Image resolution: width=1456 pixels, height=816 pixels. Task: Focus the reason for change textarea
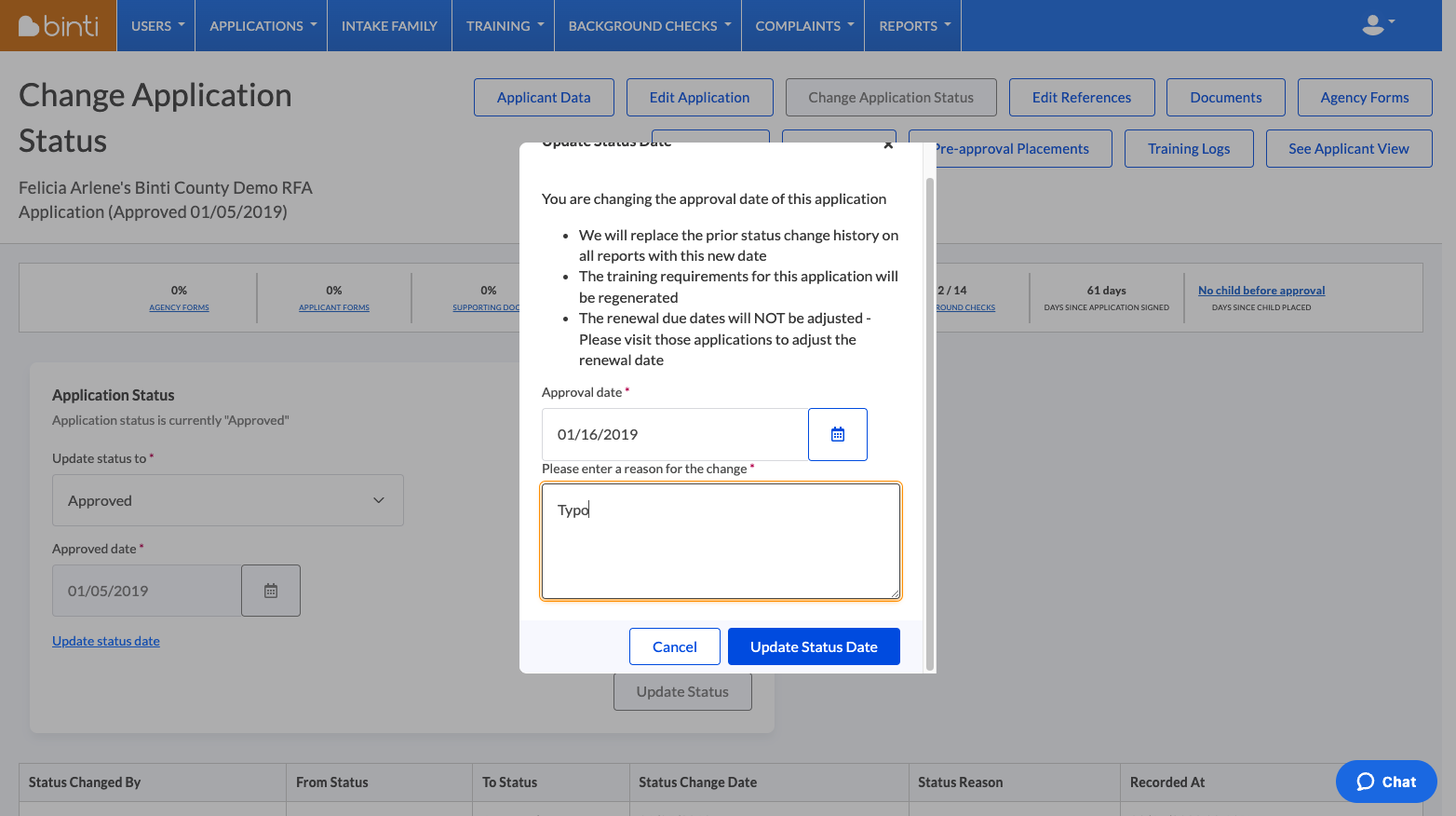721,541
